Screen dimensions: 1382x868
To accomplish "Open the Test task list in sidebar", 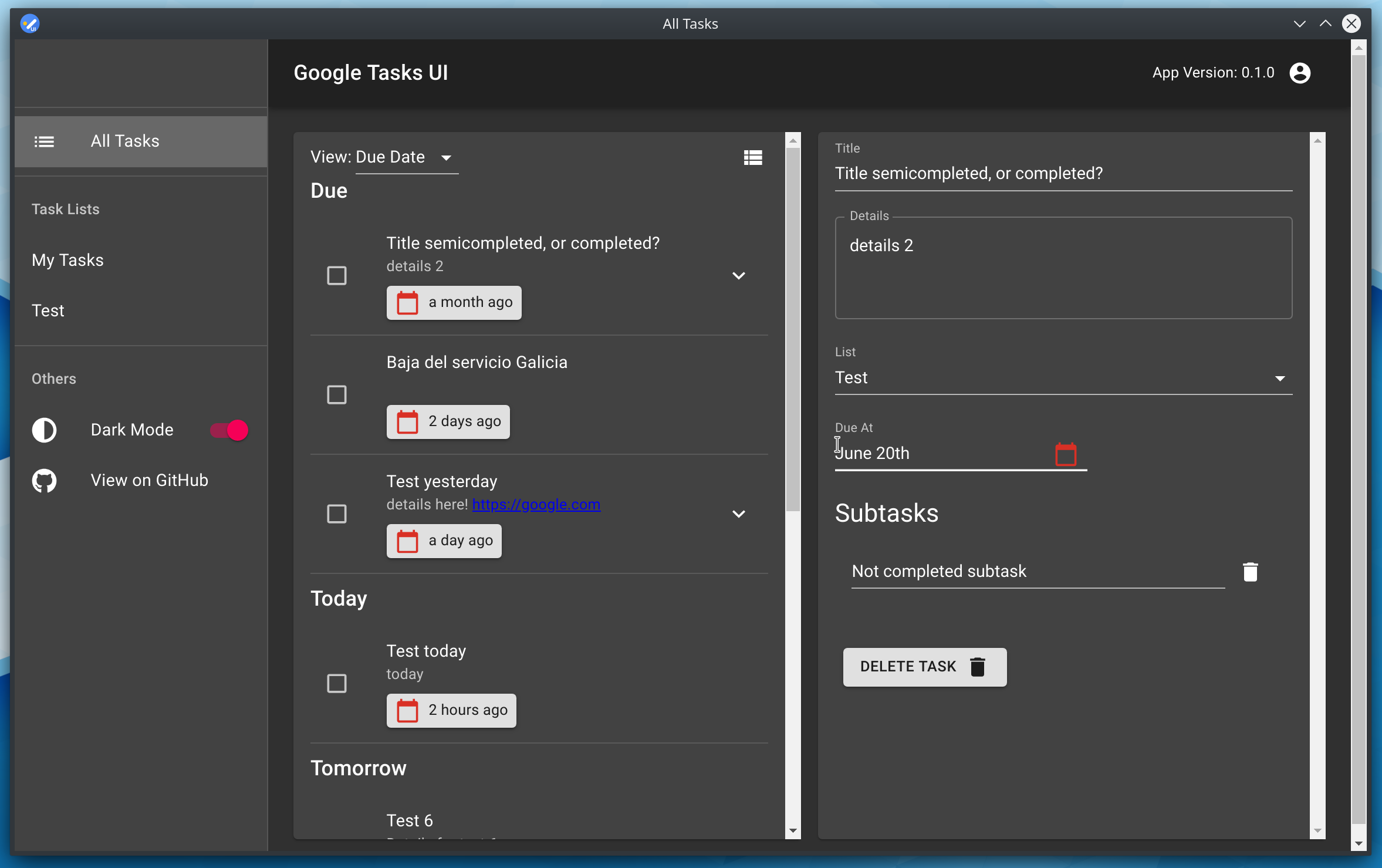I will point(141,310).
